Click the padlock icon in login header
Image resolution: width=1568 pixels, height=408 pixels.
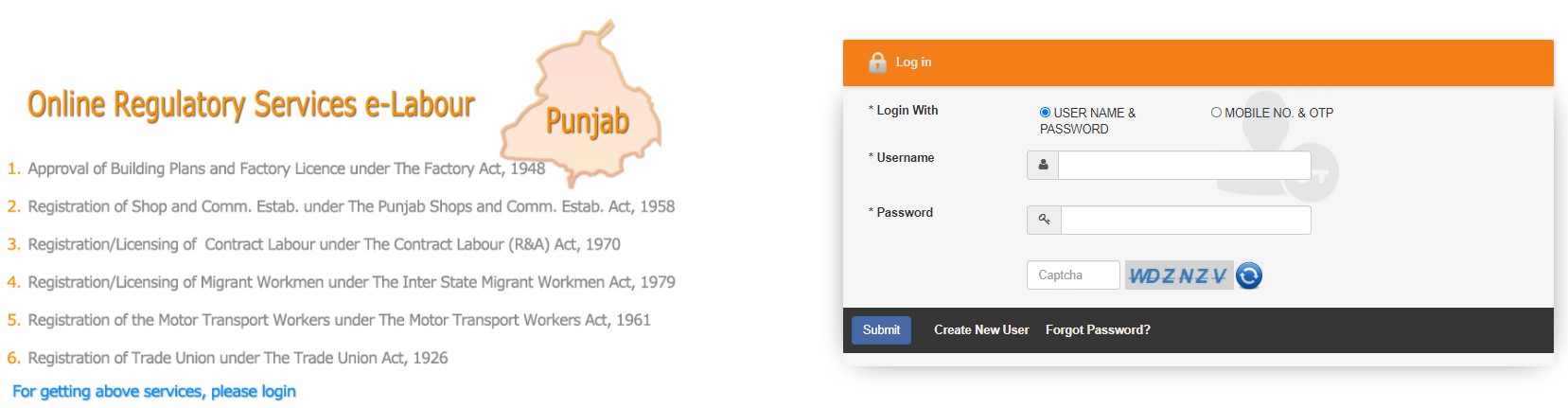(x=877, y=62)
